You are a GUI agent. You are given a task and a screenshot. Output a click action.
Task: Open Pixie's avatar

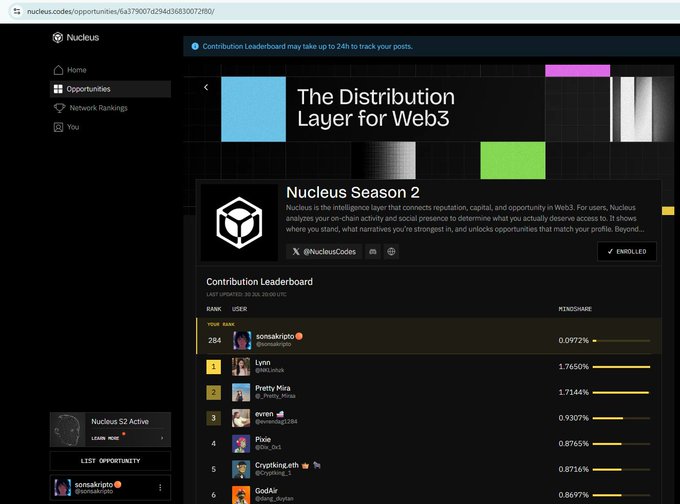241,444
